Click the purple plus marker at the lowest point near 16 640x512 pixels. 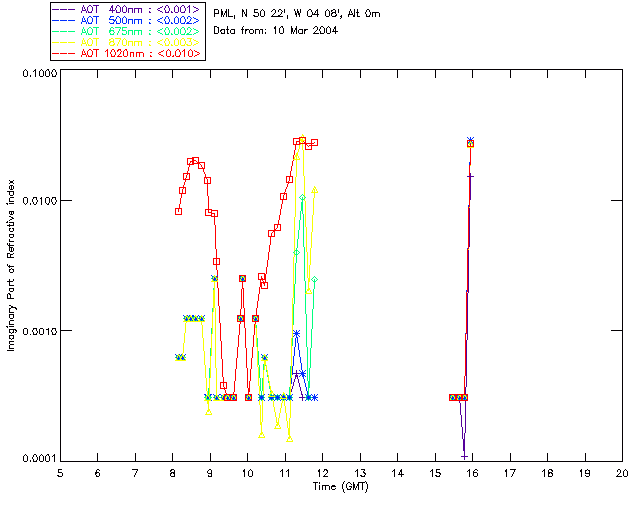coord(464,456)
